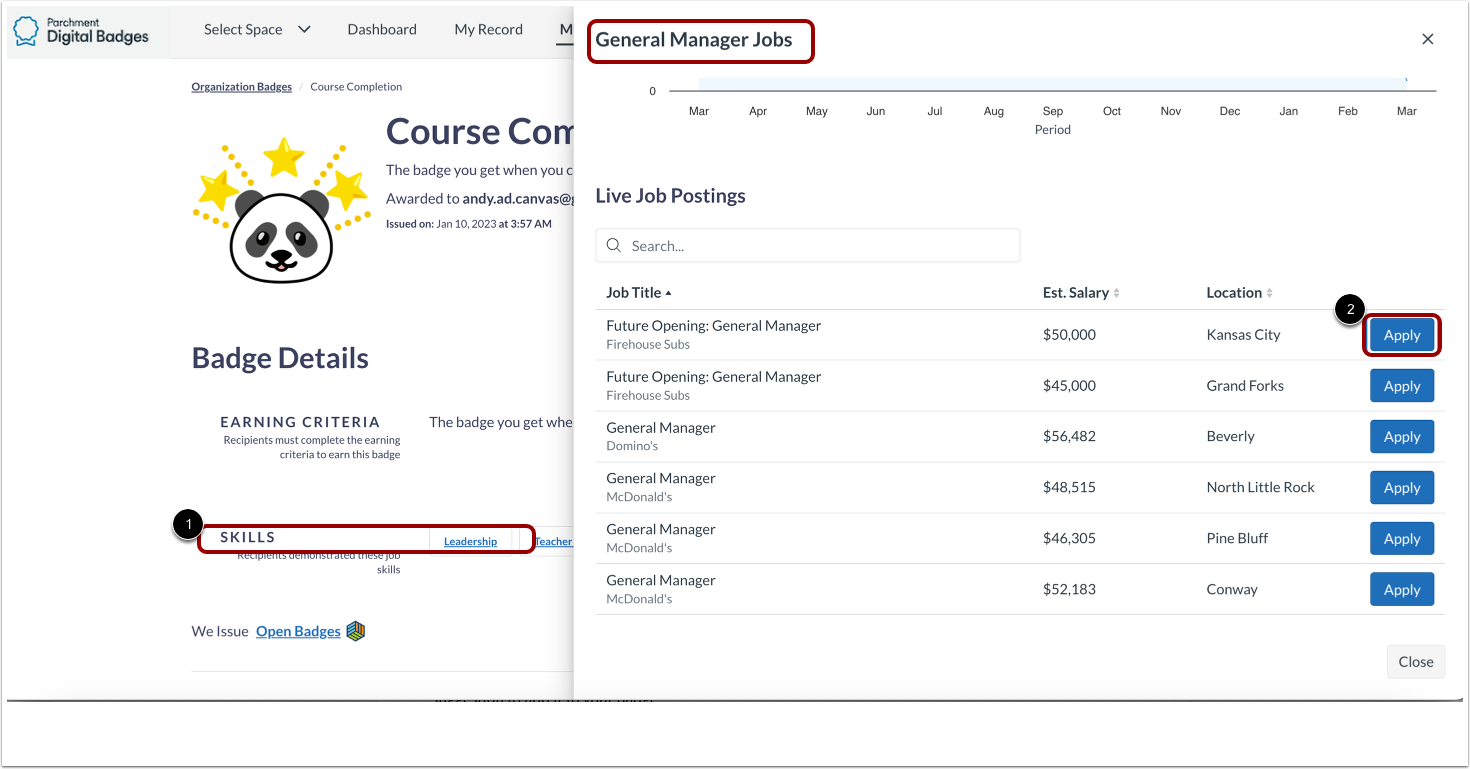The width and height of the screenshot is (1470, 769).
Task: Follow the Open Badges link
Action: [x=298, y=631]
